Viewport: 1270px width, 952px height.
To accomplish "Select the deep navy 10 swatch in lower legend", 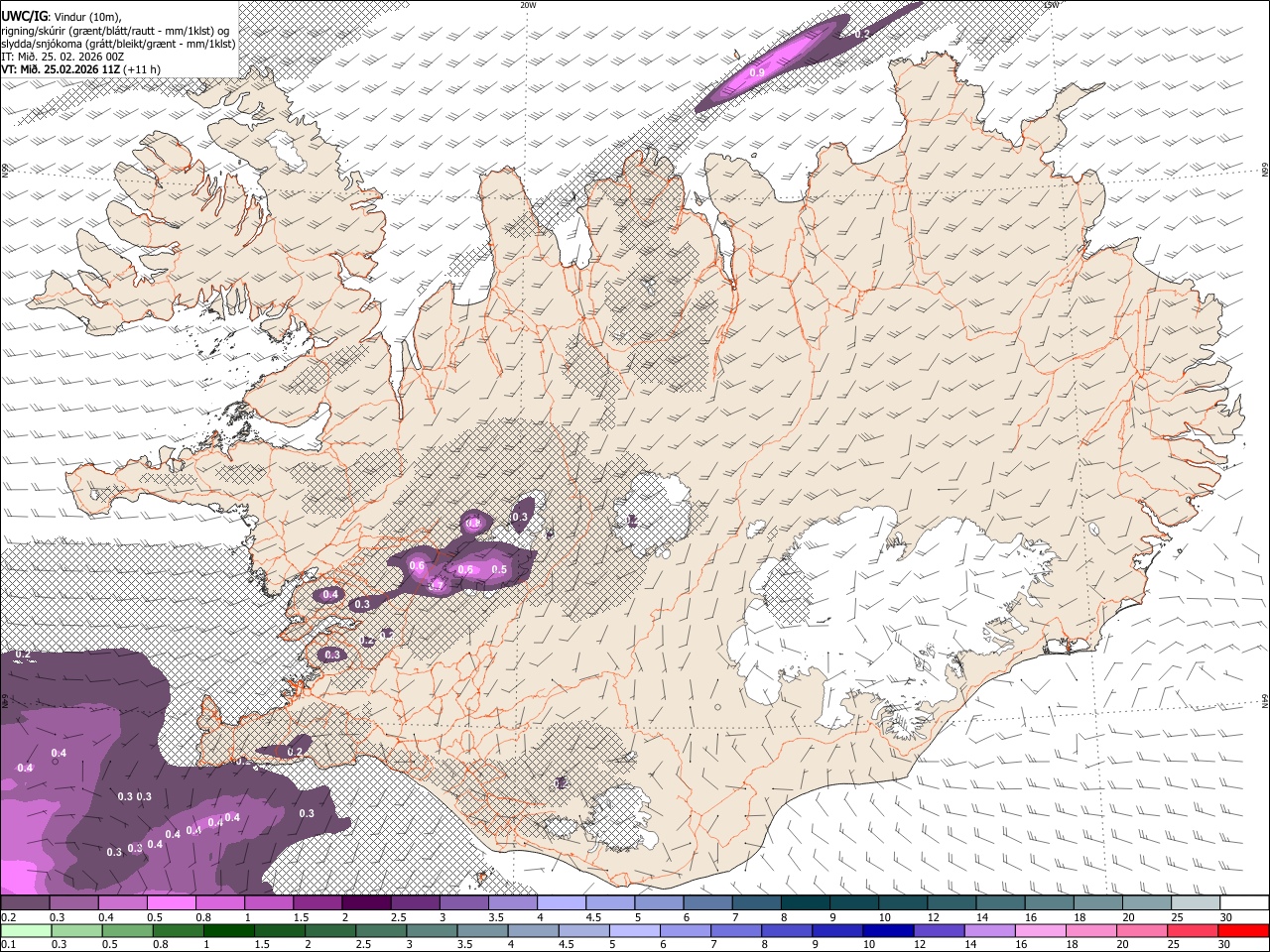I will [888, 930].
